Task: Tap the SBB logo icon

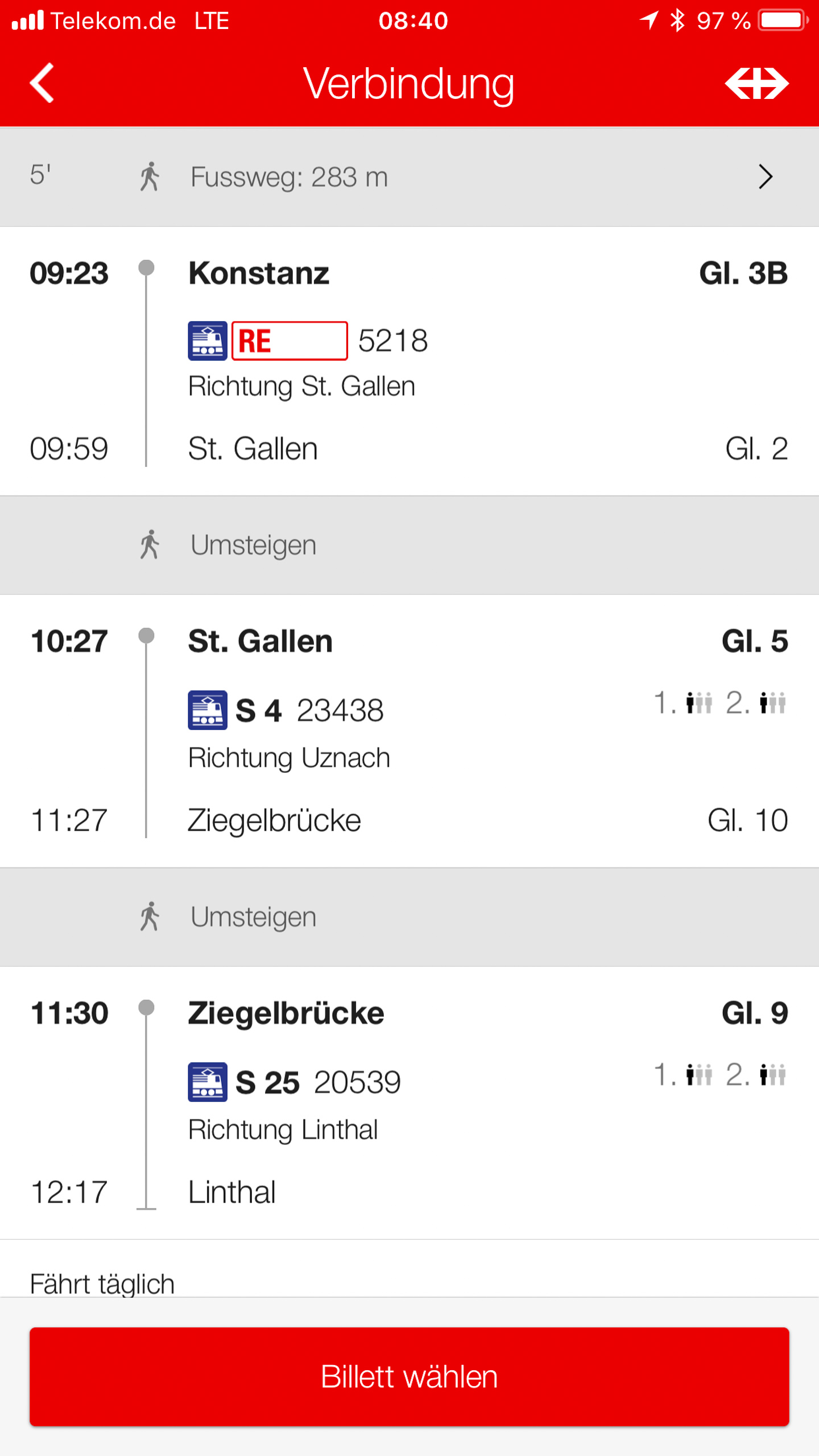Action: (756, 83)
